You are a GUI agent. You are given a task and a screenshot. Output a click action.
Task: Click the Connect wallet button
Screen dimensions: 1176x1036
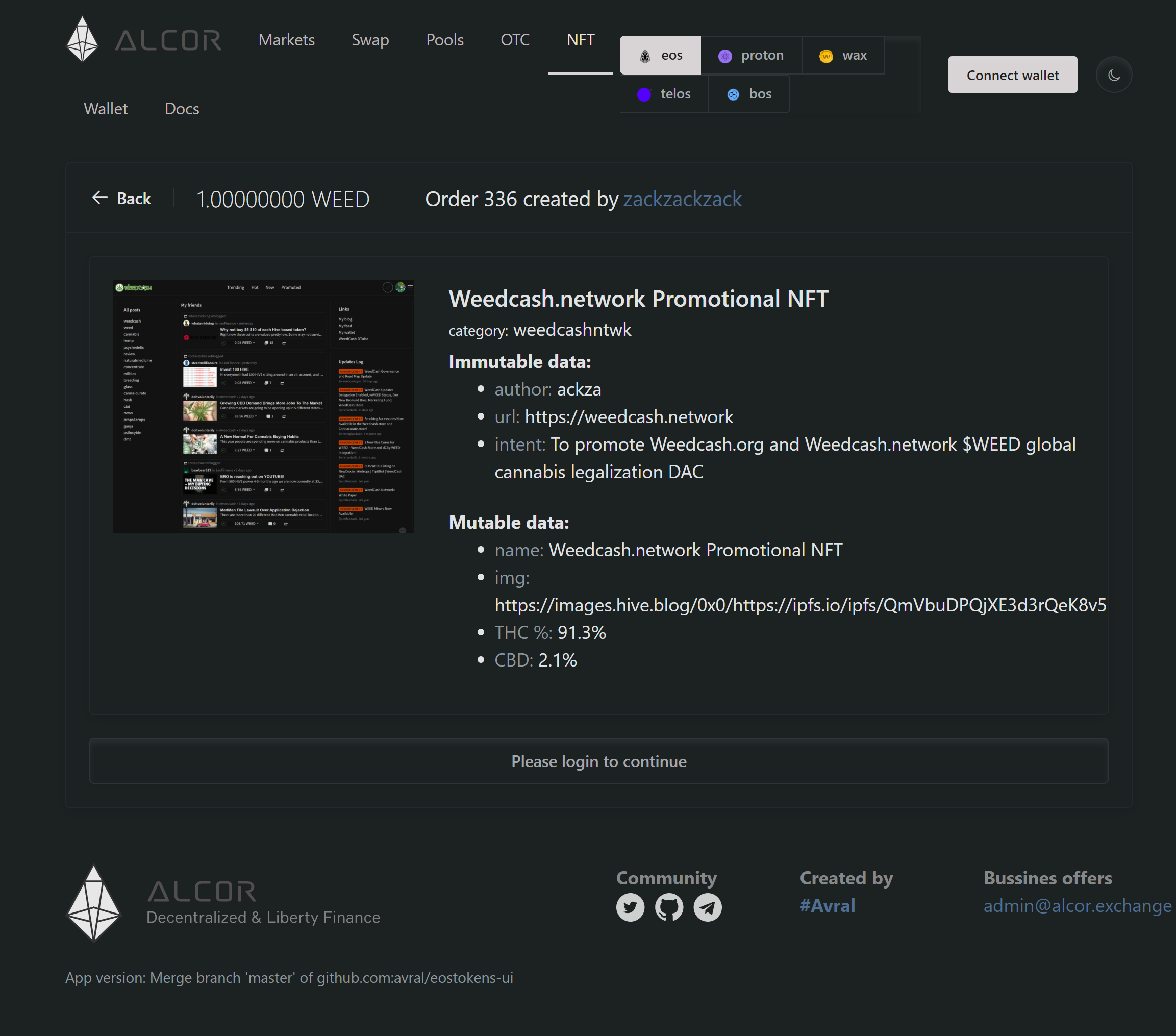pyautogui.click(x=1013, y=75)
